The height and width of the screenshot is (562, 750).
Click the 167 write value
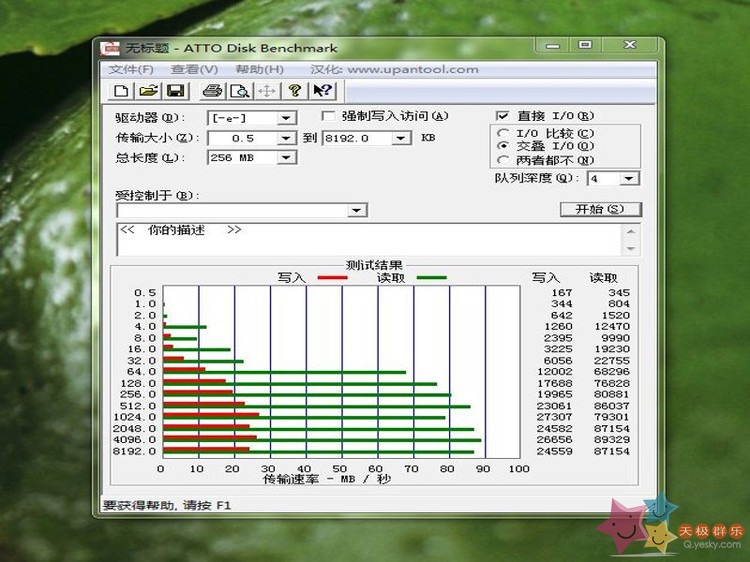562,292
